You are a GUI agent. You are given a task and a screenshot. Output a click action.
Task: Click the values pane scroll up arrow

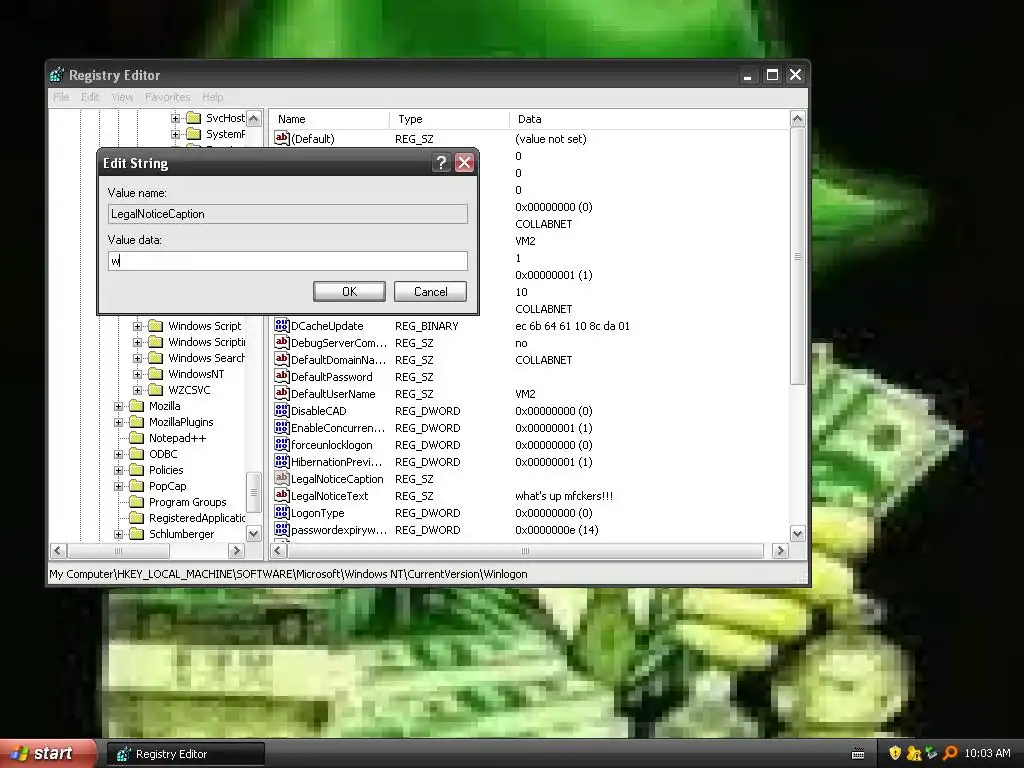click(797, 118)
